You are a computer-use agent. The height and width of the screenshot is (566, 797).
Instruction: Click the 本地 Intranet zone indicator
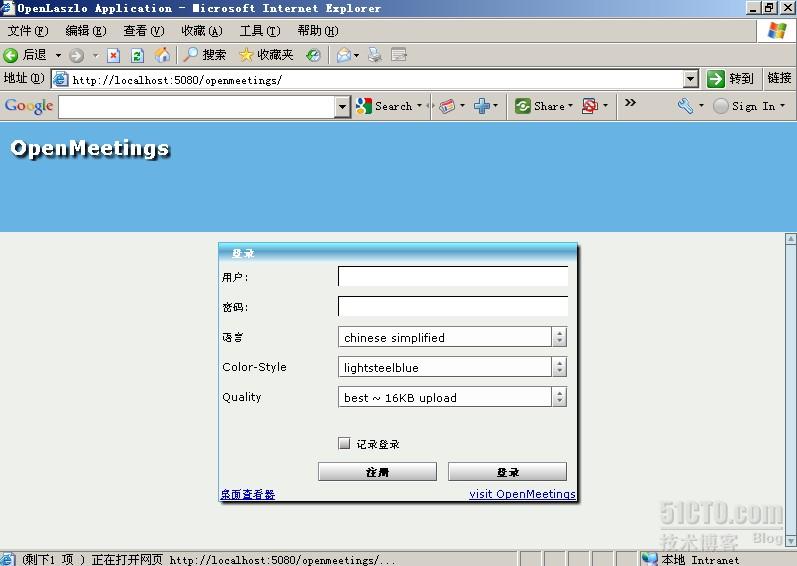point(691,560)
